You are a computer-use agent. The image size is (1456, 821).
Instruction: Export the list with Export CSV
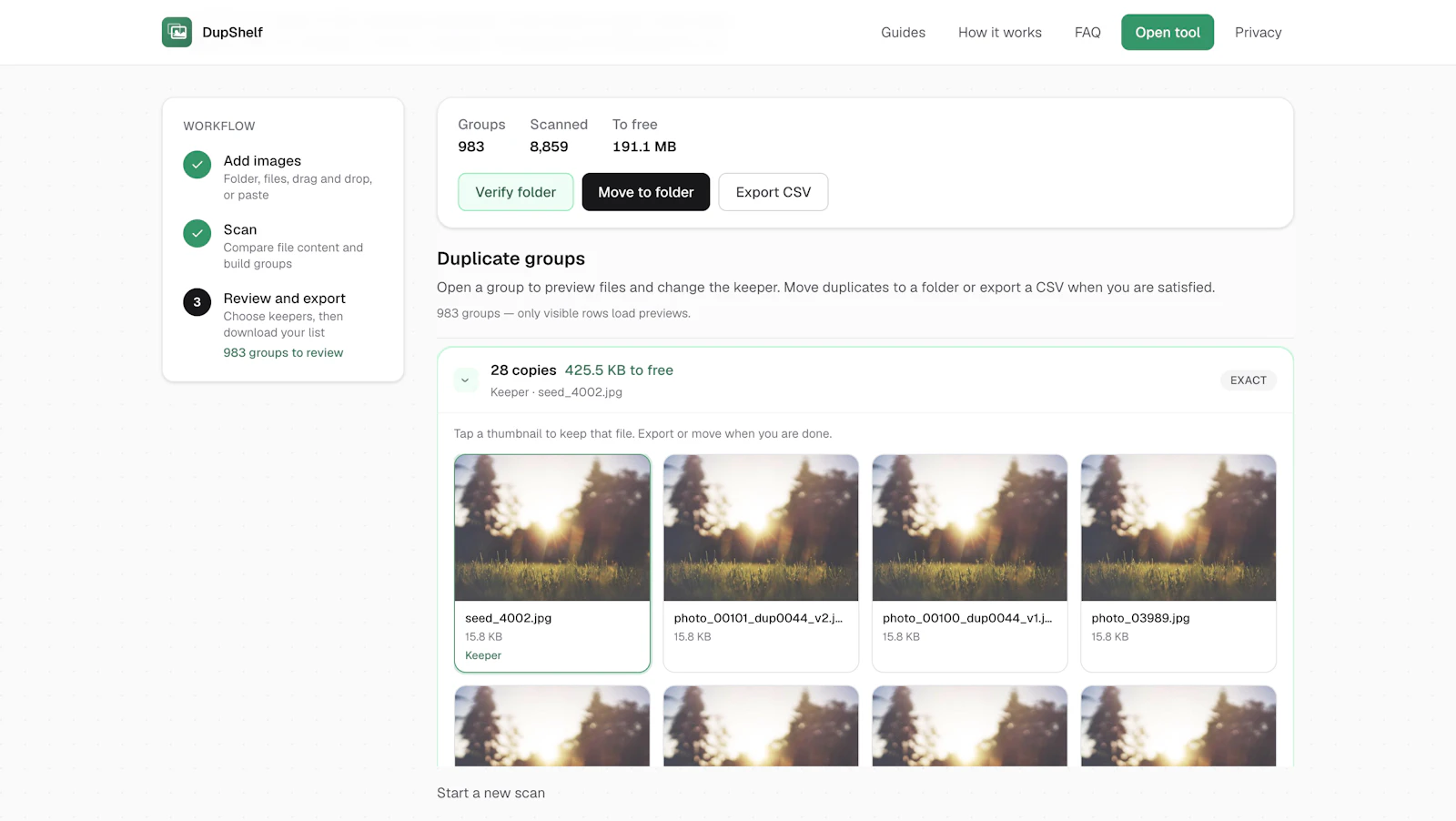coord(773,192)
